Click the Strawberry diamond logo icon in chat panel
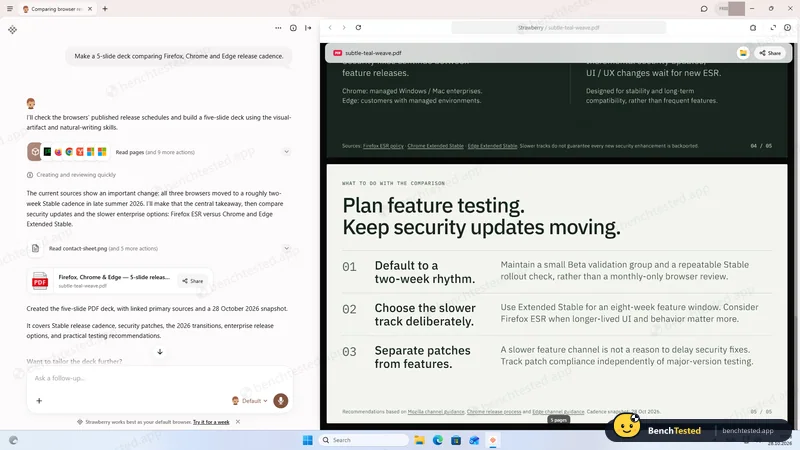The image size is (800, 450). coord(12,30)
